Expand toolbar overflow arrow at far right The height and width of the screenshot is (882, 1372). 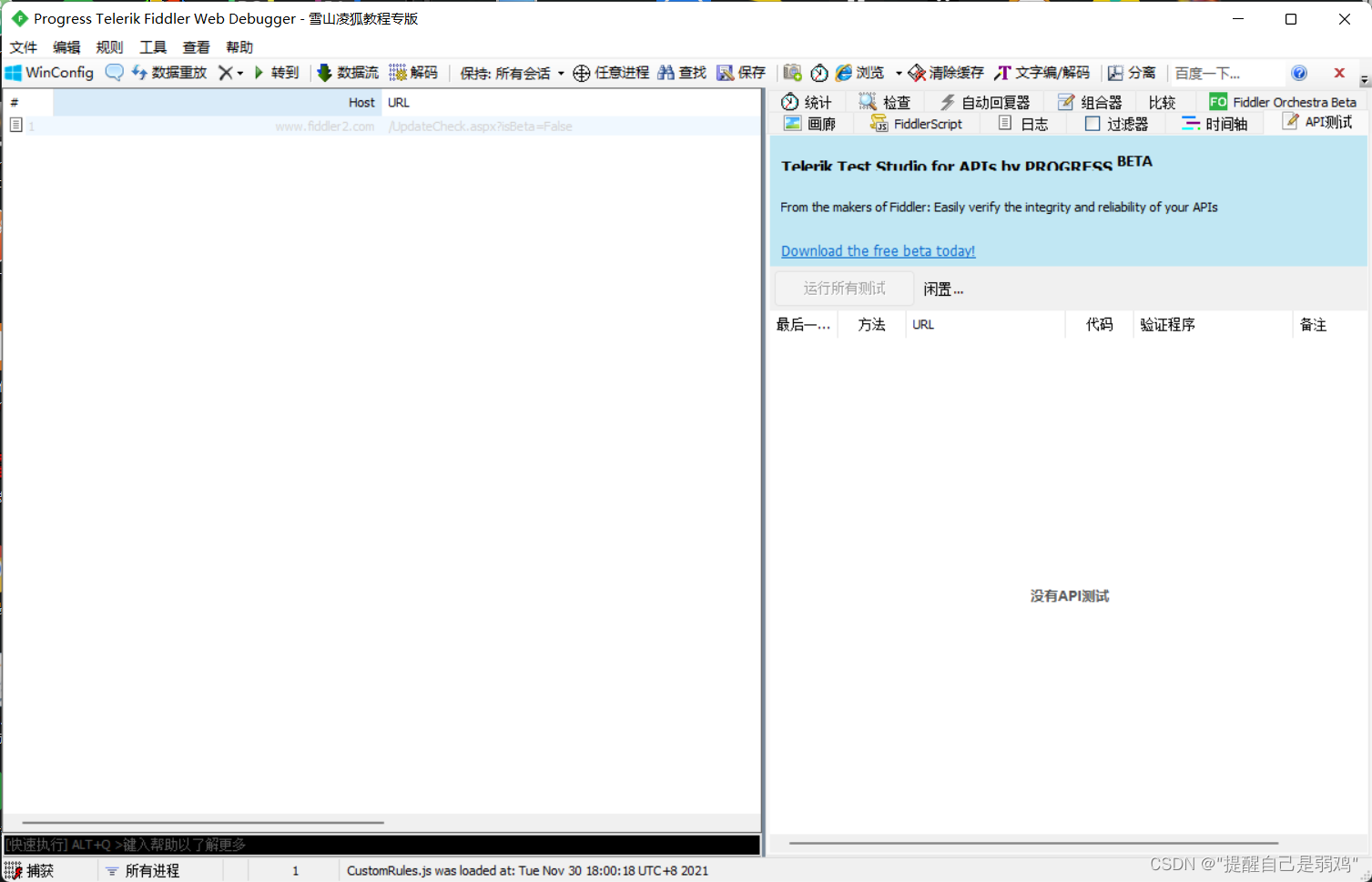[x=1364, y=80]
